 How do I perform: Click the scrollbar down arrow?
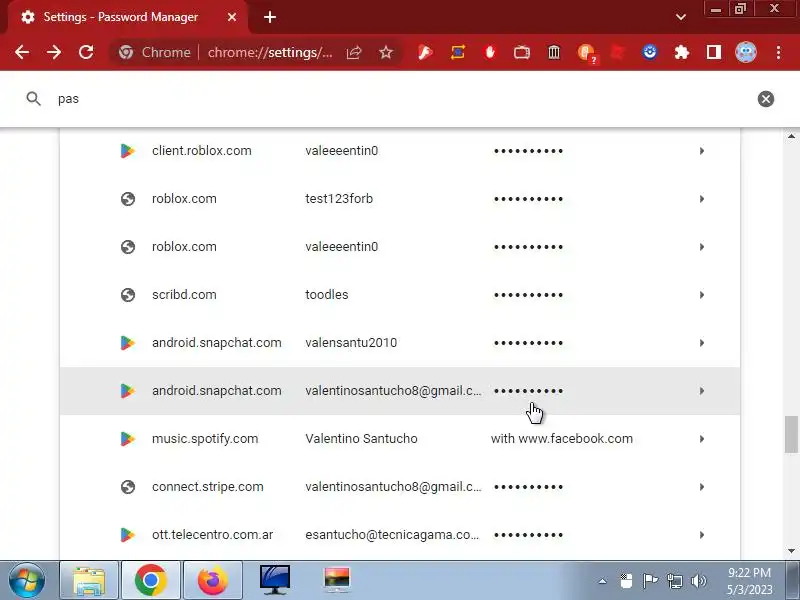click(791, 551)
